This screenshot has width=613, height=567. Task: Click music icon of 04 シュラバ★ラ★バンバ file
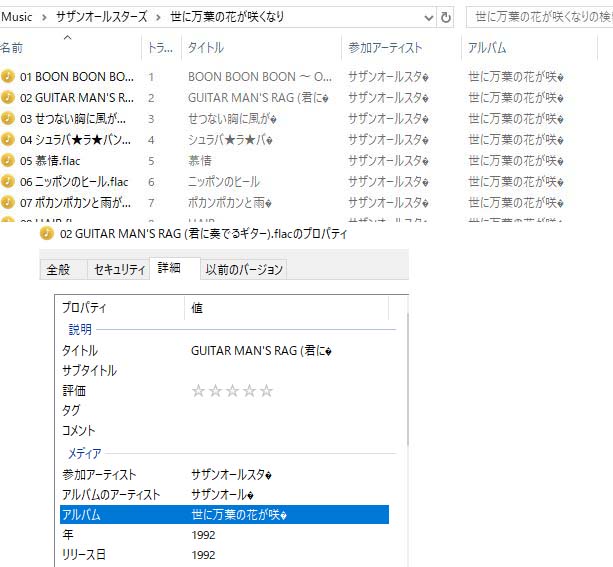coord(7,139)
